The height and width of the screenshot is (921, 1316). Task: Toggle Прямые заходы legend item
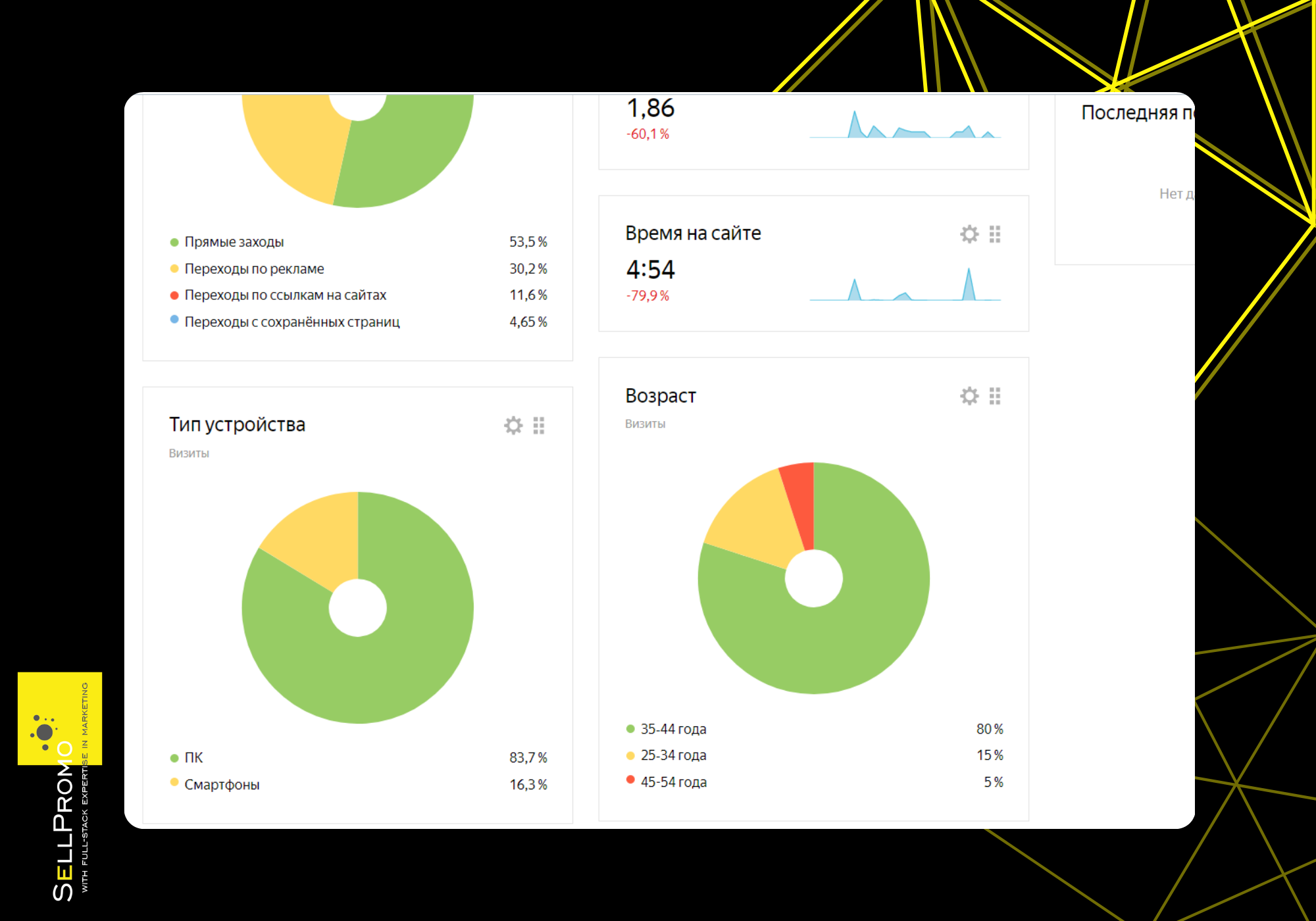click(234, 242)
